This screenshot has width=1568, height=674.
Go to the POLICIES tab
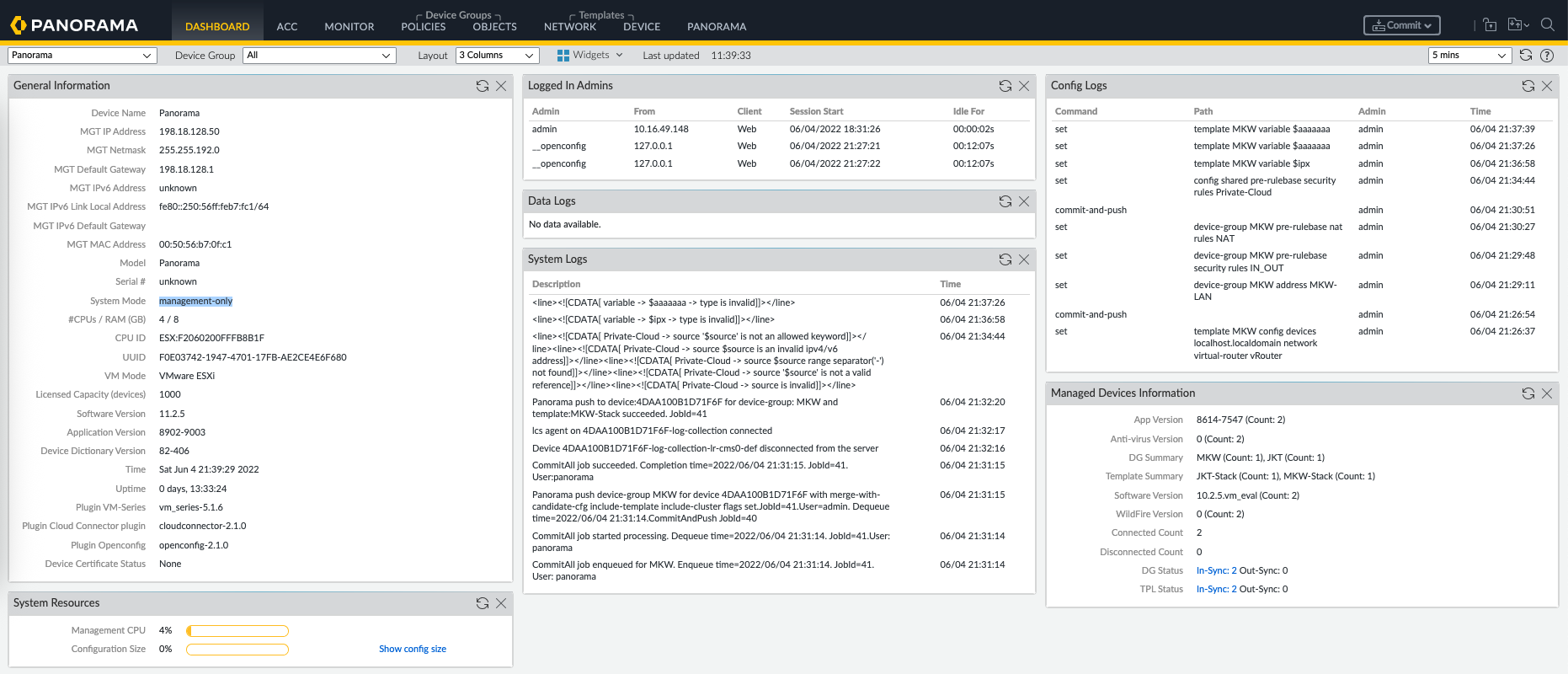tap(423, 26)
